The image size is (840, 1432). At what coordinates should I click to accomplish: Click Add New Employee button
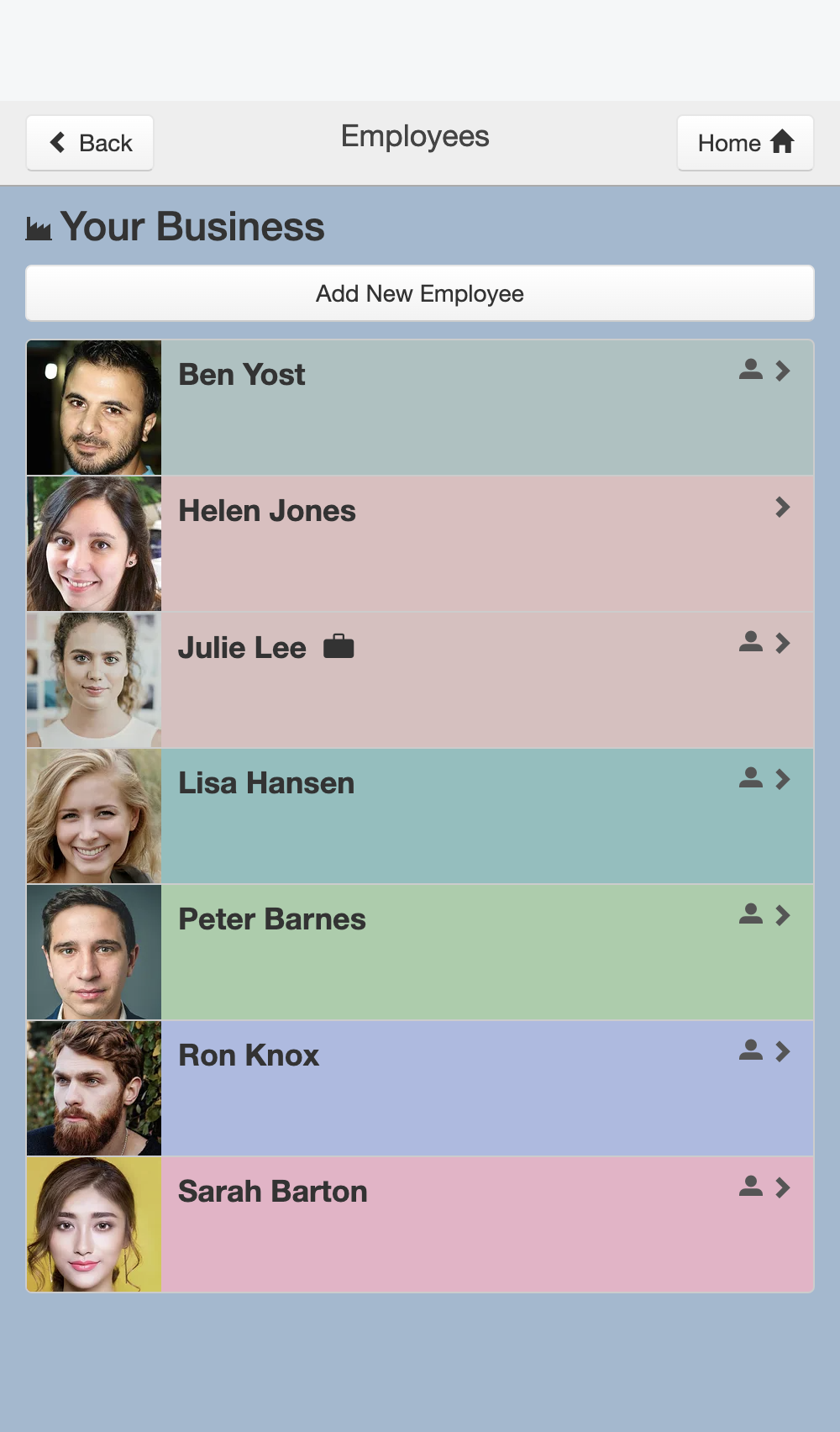(420, 293)
